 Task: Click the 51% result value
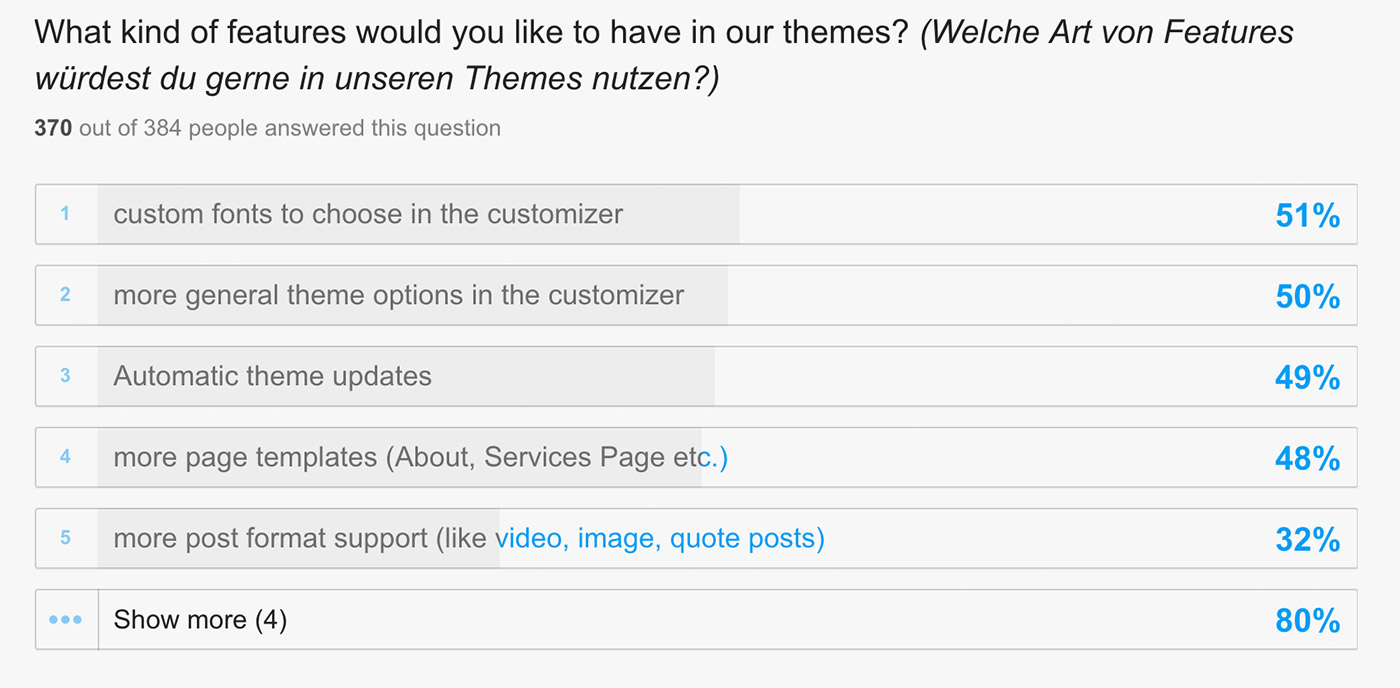tap(1307, 215)
